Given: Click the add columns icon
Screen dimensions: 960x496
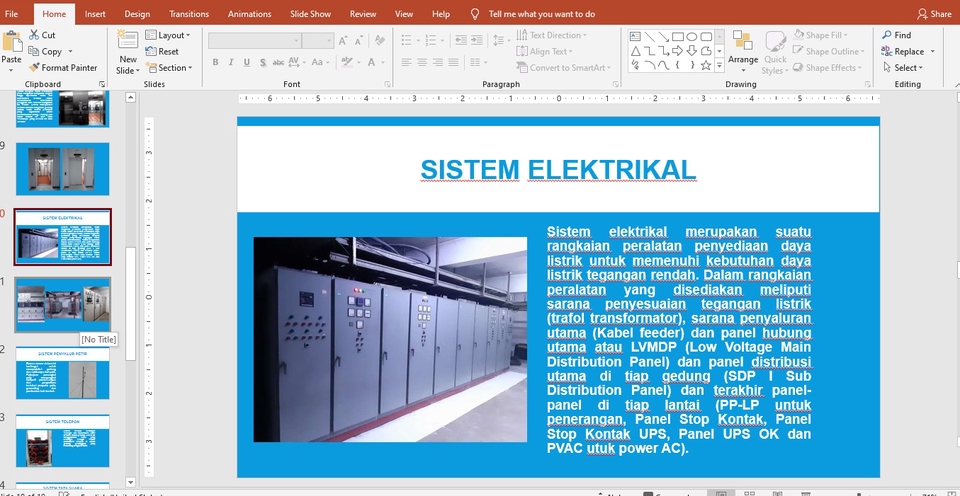Looking at the screenshot, I should pyautogui.click(x=474, y=62).
